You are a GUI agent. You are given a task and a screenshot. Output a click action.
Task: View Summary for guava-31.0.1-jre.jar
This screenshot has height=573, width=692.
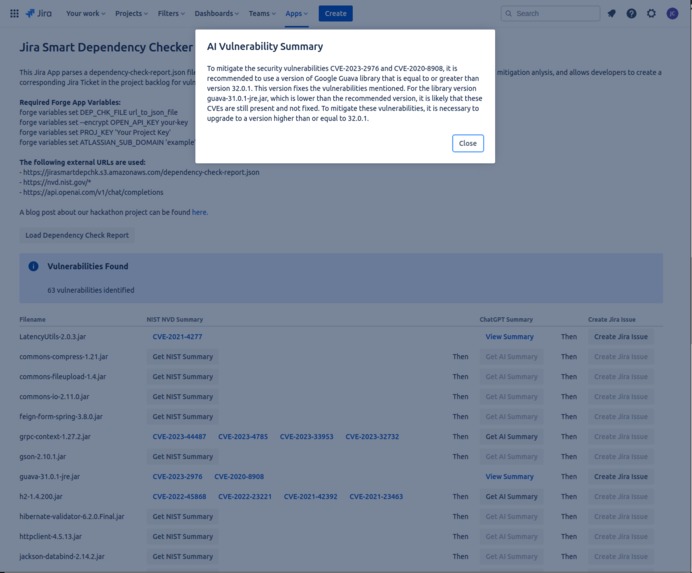pos(510,477)
